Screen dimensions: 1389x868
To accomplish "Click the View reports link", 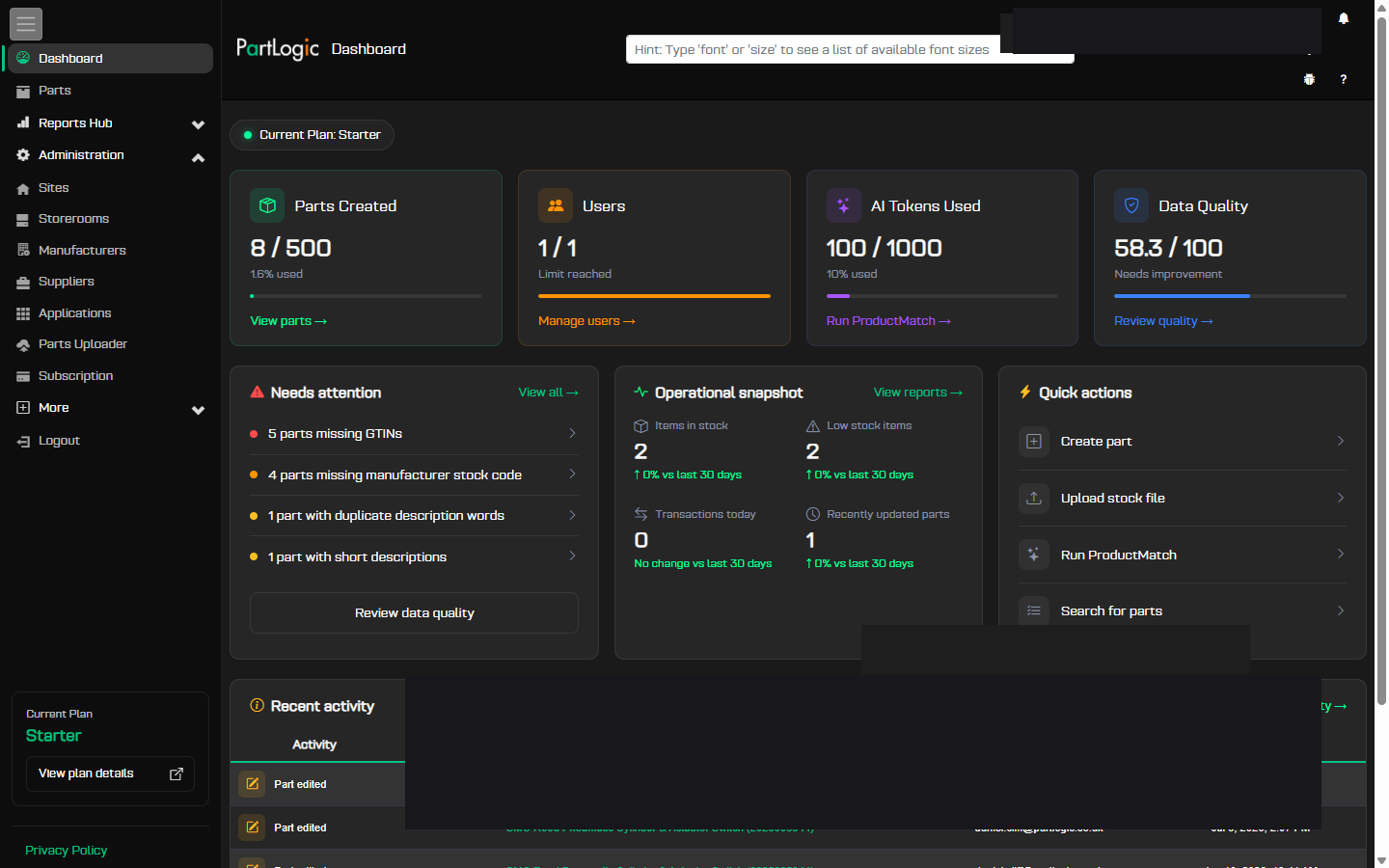I will (917, 393).
